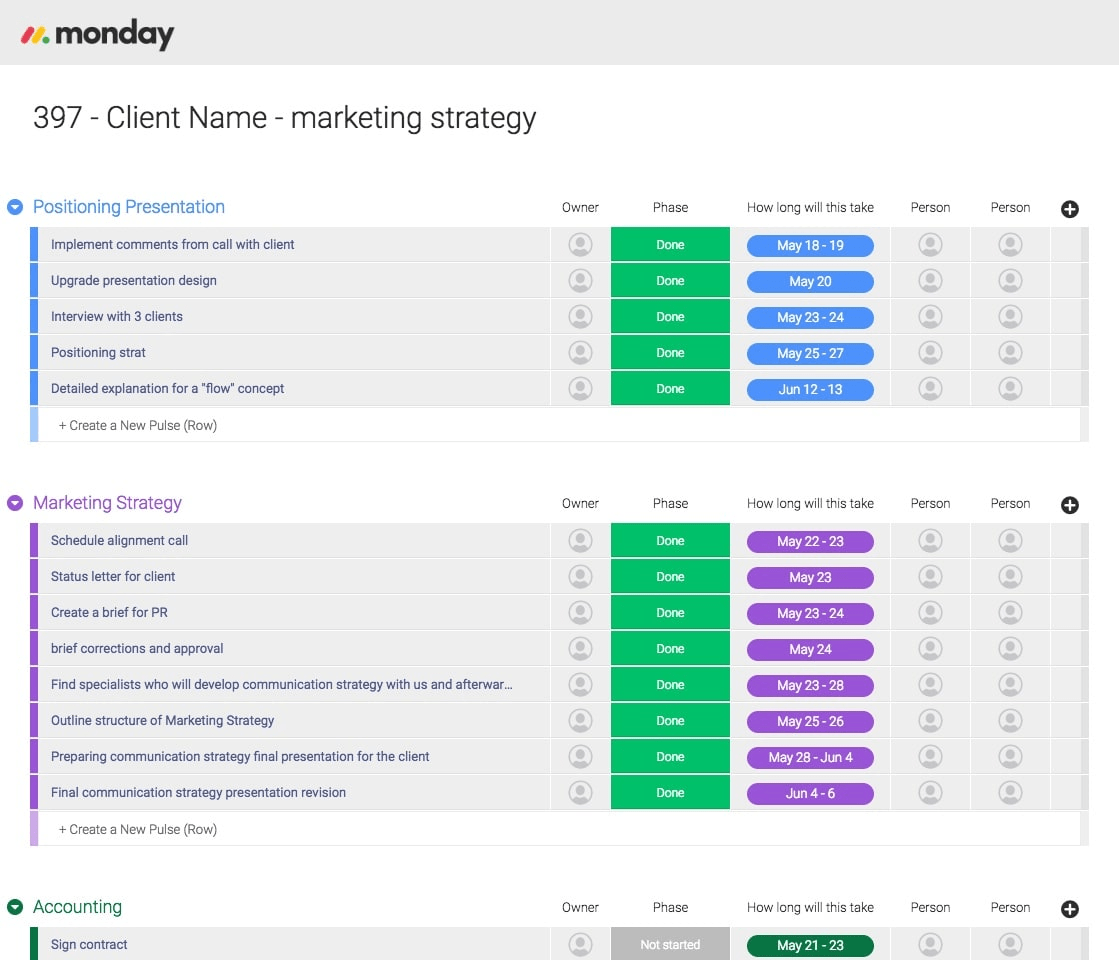Click the Positioning Presentation group title
The height and width of the screenshot is (960, 1119).
129,207
